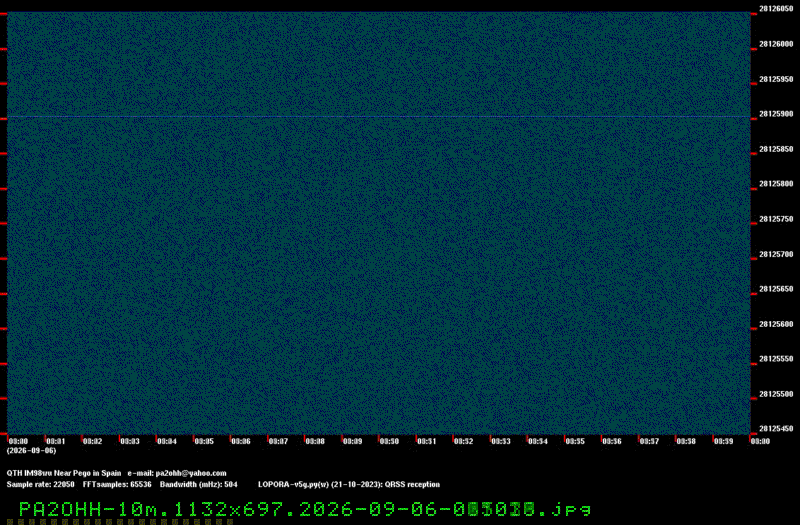Click the FFTsamples: 65536 text
Viewport: 800px width, 525px height.
pos(117,485)
